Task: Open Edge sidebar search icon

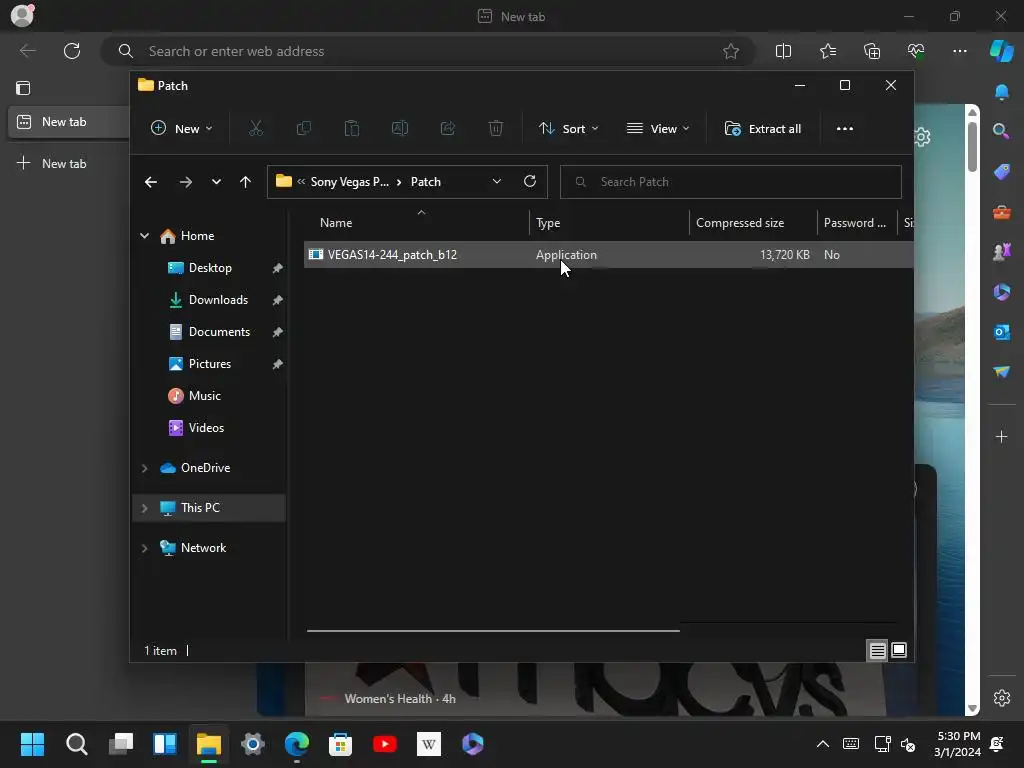Action: [x=1001, y=131]
